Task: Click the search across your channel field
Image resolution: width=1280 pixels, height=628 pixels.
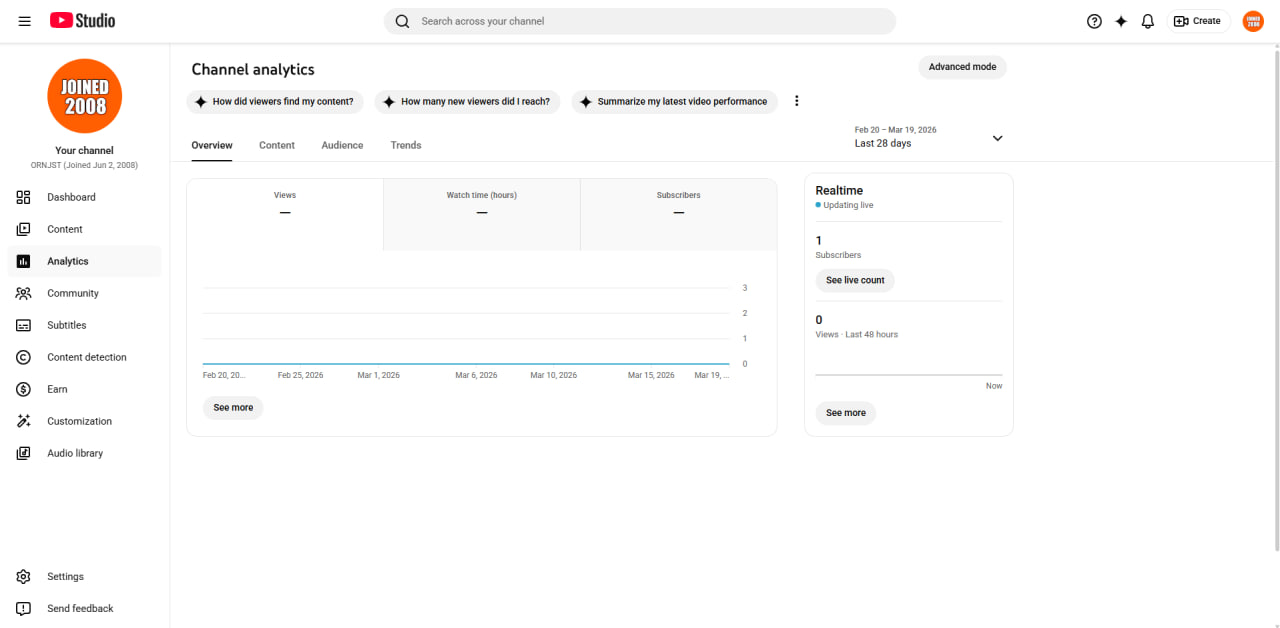Action: coord(640,21)
